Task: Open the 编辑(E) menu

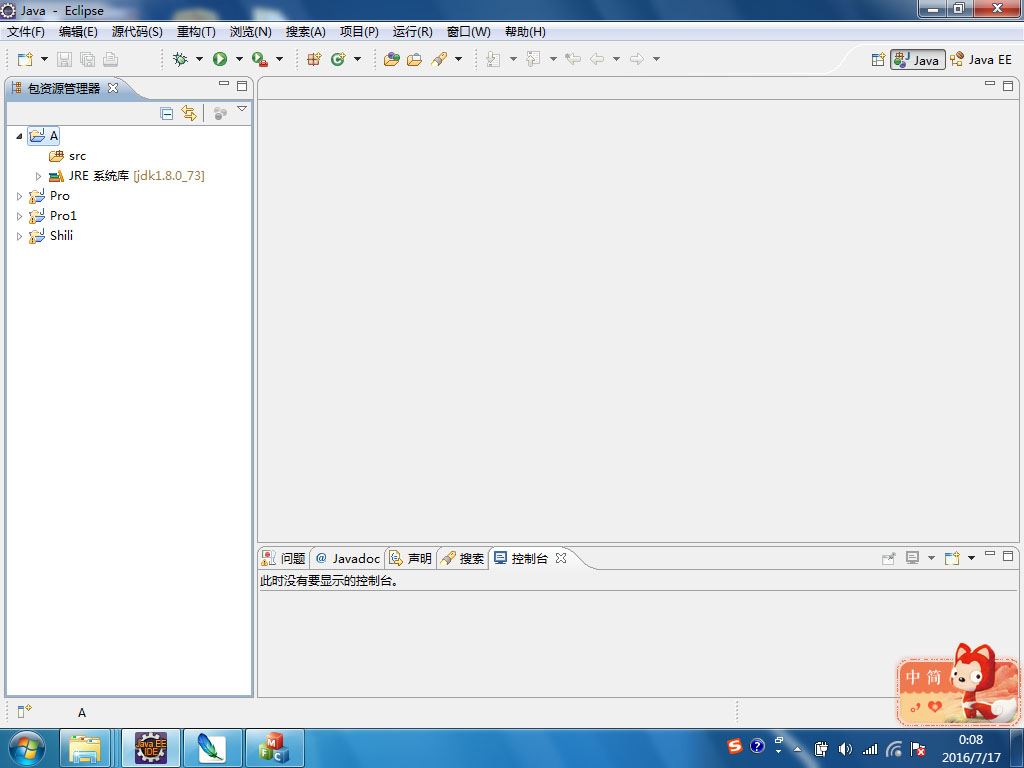Action: [78, 31]
